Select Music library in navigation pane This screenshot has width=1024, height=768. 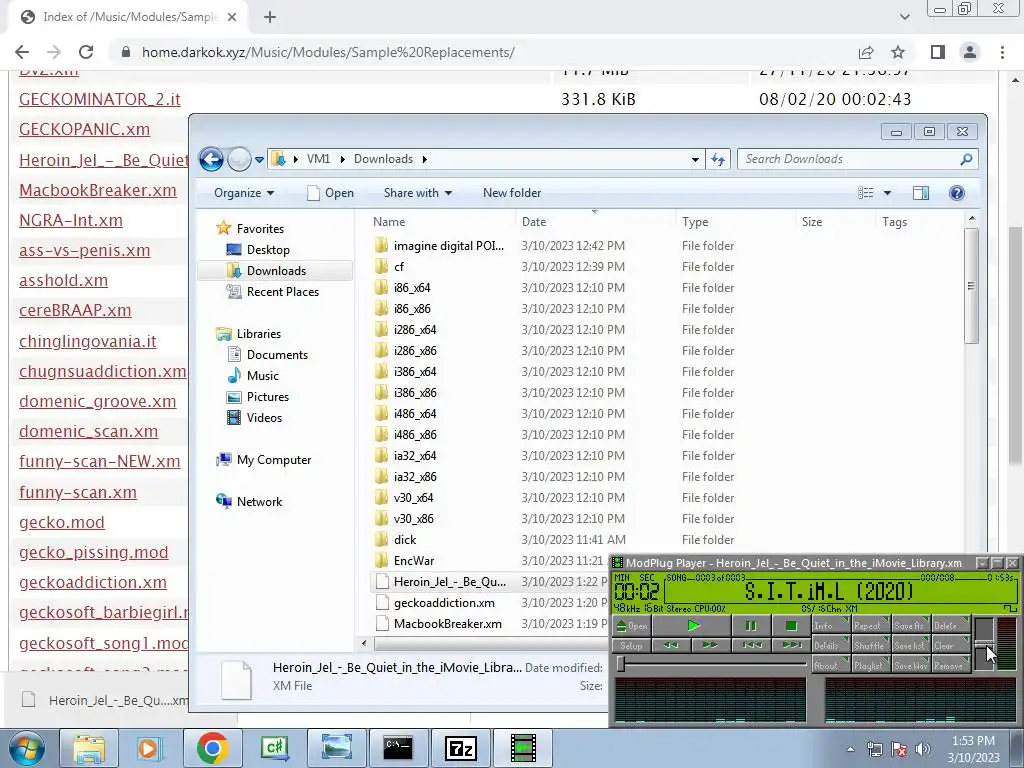click(x=253, y=376)
